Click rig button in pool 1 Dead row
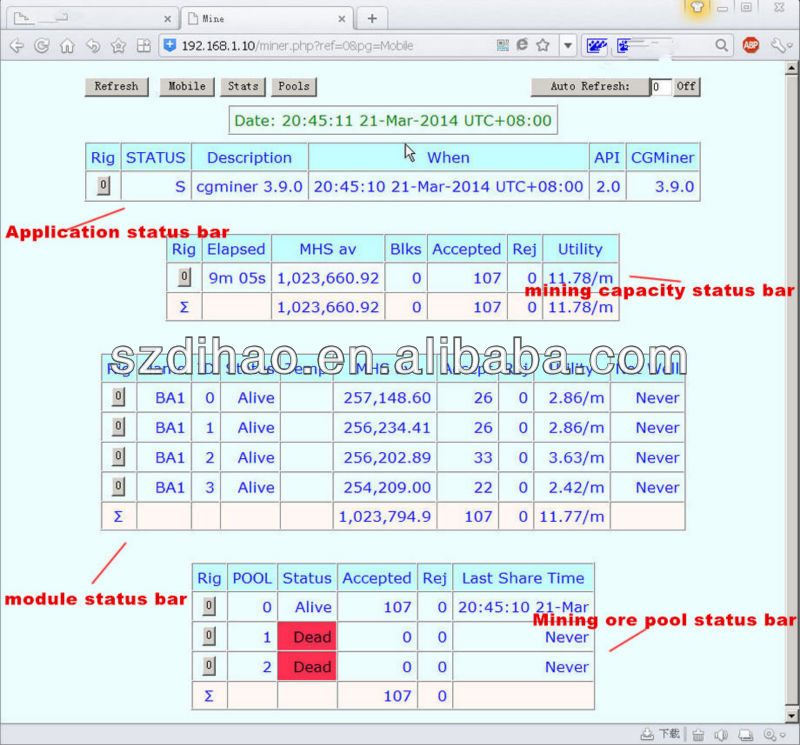This screenshot has width=800, height=745. (209, 636)
